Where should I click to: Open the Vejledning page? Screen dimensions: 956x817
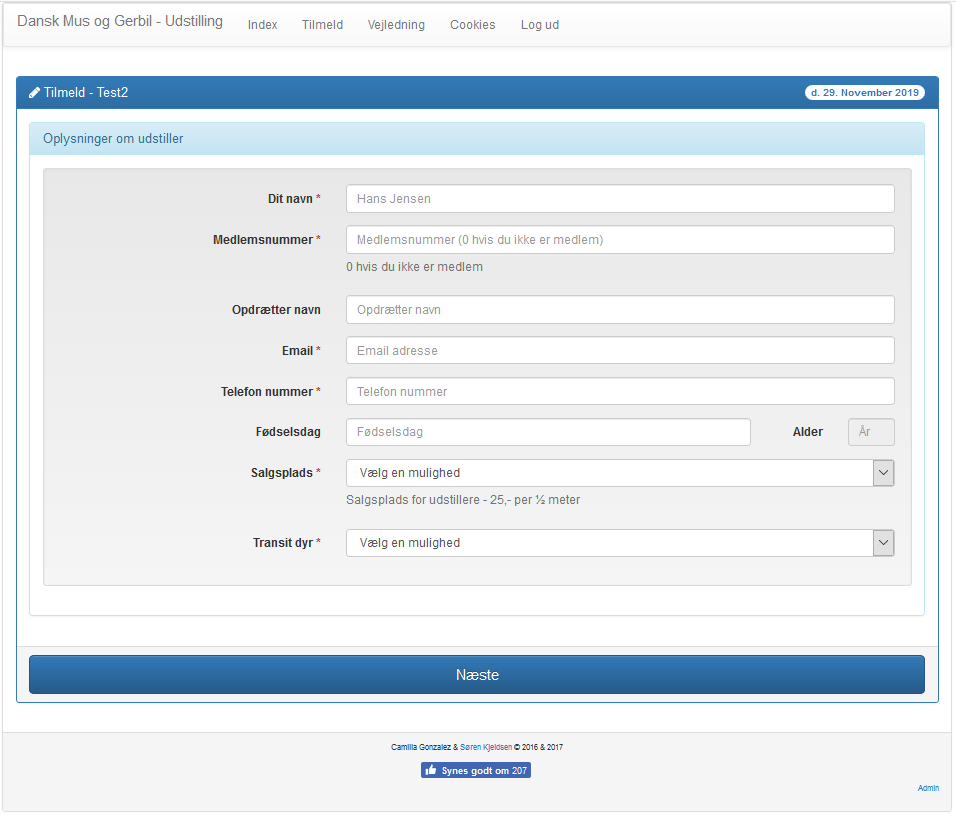coord(396,25)
